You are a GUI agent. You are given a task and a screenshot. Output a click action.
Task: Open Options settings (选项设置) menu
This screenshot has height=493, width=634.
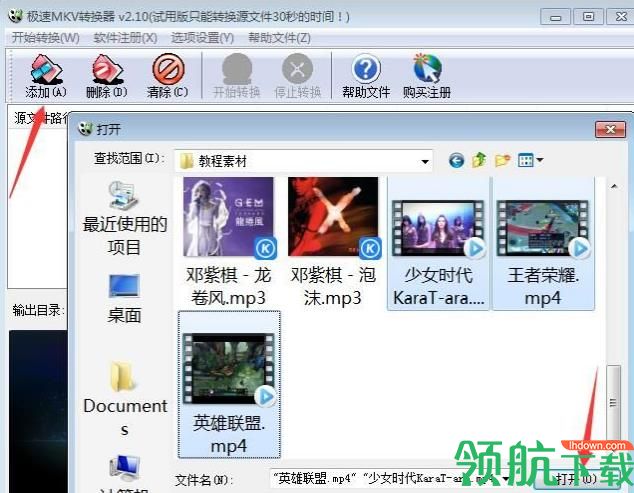203,38
